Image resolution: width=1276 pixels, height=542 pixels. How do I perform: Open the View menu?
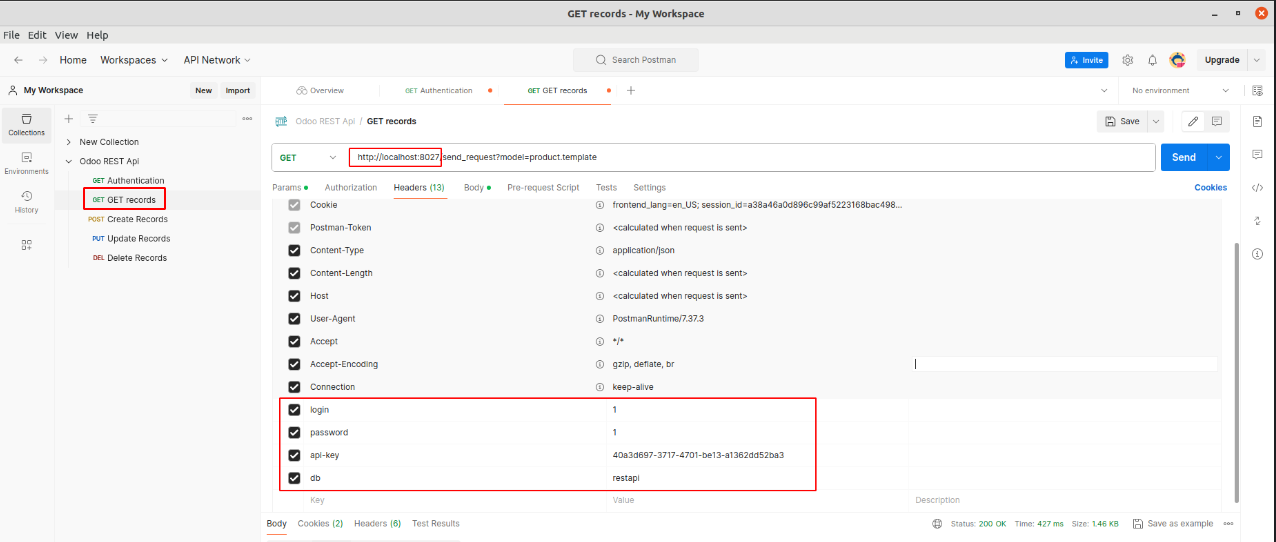pos(67,35)
